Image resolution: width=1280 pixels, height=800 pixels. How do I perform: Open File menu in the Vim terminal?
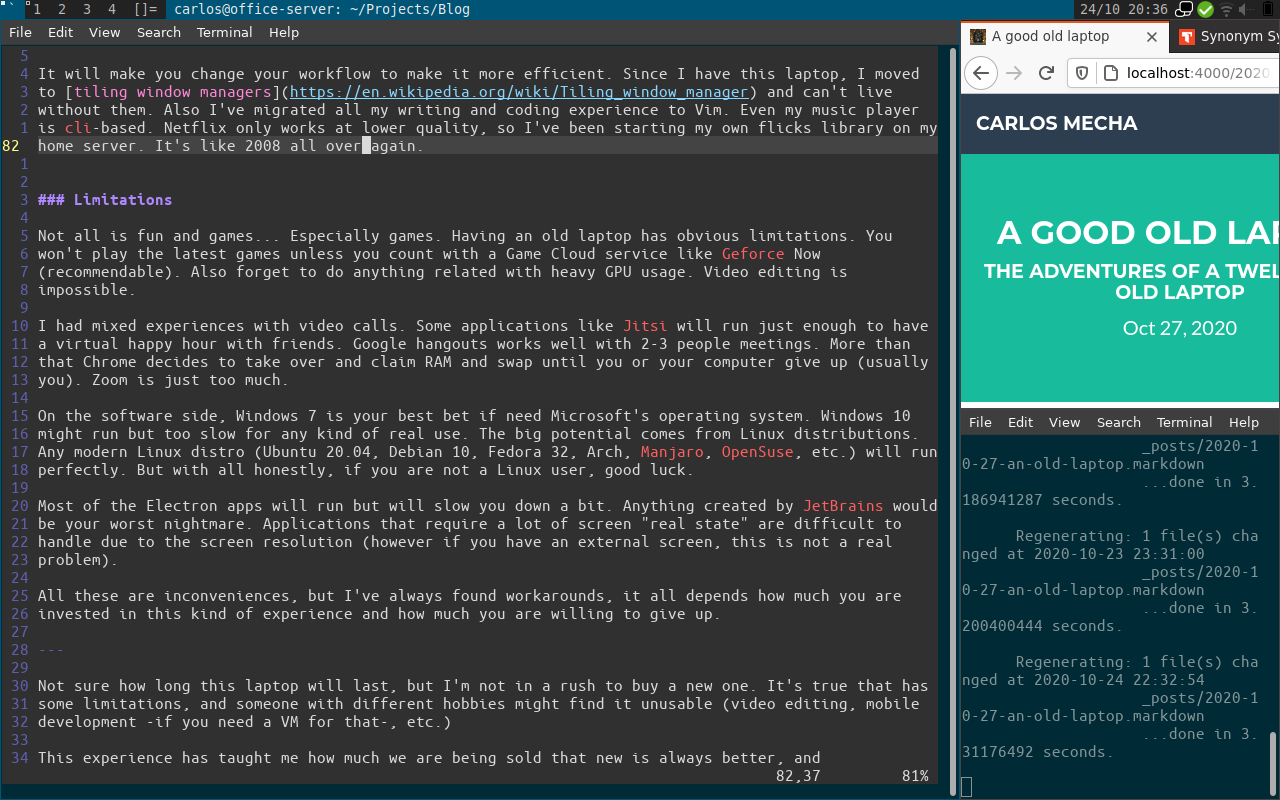tap(20, 32)
